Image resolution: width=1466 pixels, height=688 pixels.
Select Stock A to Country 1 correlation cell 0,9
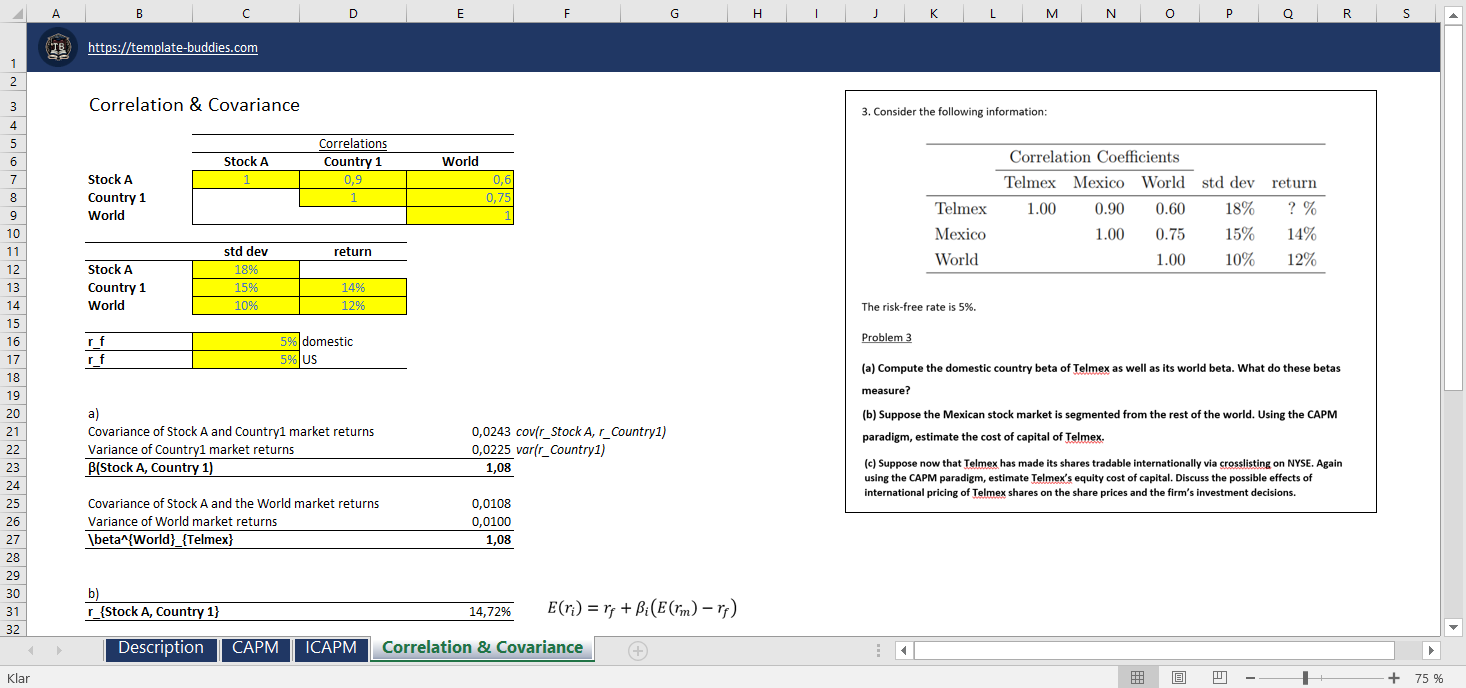pos(353,179)
